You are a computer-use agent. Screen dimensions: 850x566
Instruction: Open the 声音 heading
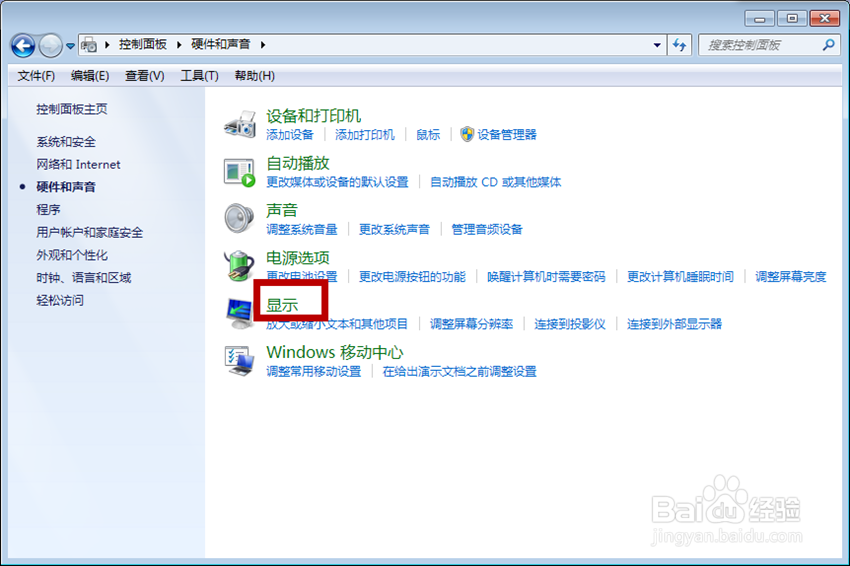coord(282,210)
